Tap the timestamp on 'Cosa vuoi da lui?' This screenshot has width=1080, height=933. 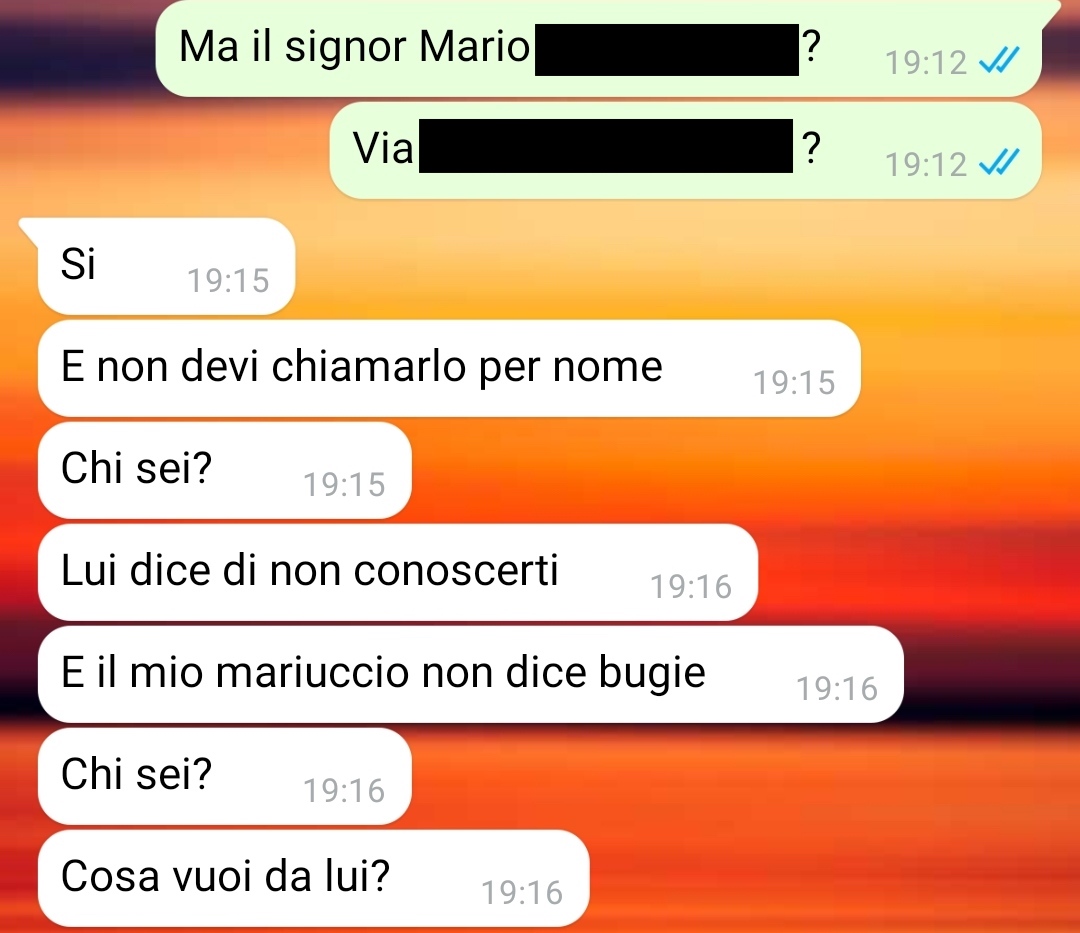point(522,892)
